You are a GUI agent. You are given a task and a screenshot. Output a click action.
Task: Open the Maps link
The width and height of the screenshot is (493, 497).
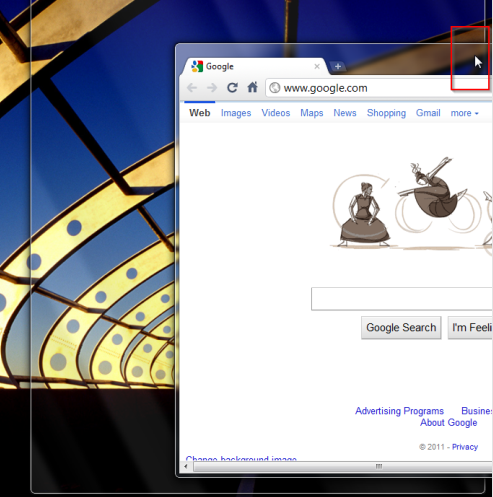[x=312, y=113]
